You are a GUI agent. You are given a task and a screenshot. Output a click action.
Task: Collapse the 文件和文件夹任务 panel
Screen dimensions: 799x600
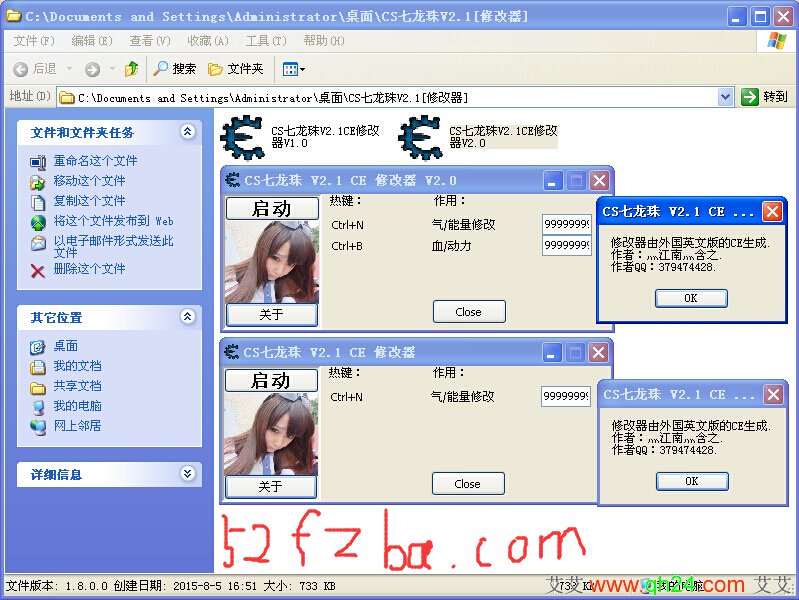(187, 132)
